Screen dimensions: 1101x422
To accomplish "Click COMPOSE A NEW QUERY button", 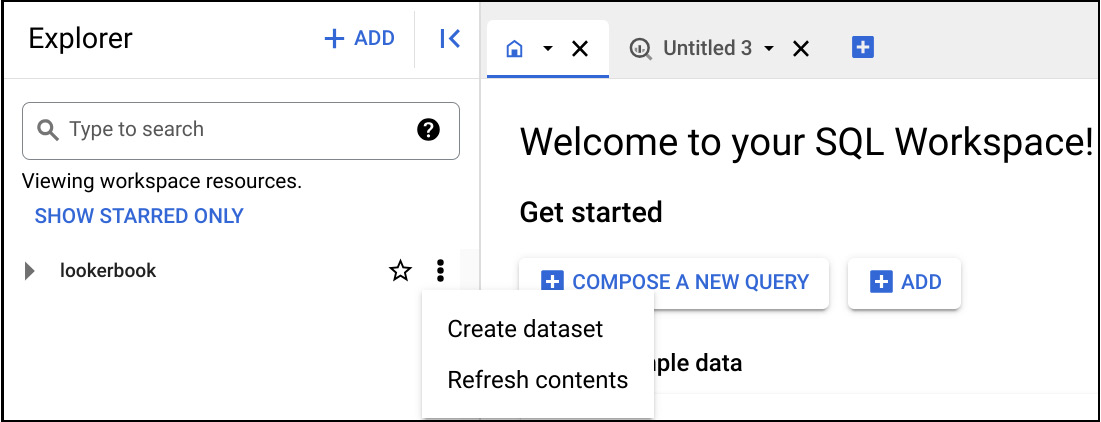I will (x=674, y=282).
